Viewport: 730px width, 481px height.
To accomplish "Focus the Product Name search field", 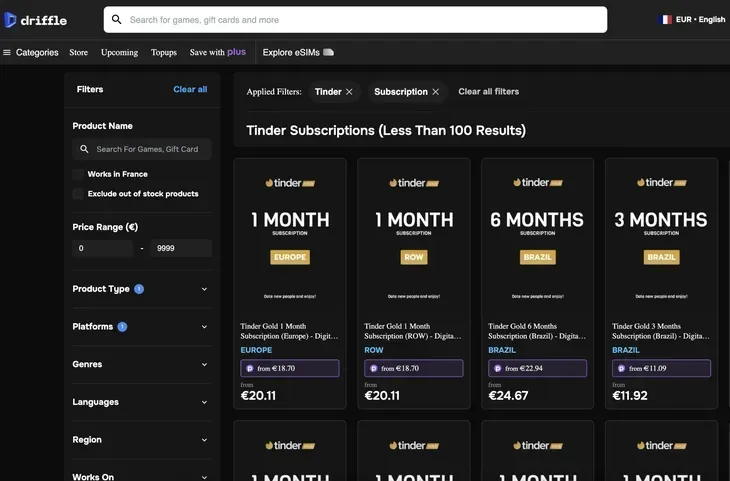I will 142,149.
